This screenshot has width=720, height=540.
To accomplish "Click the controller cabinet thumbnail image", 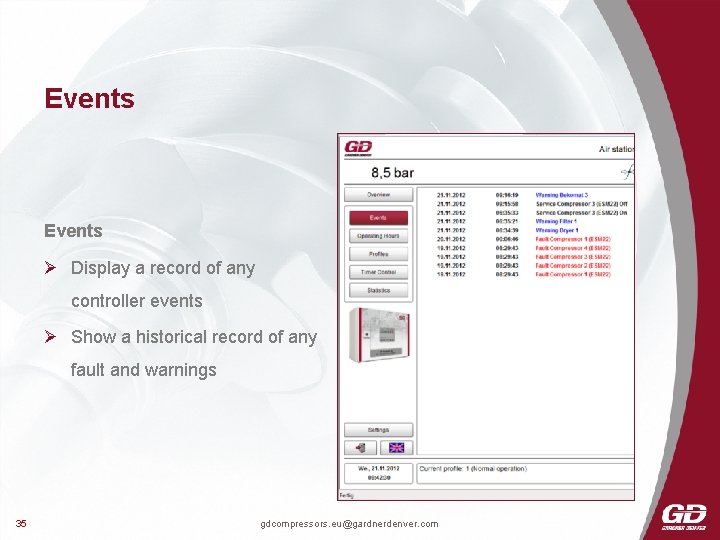I will pos(379,335).
